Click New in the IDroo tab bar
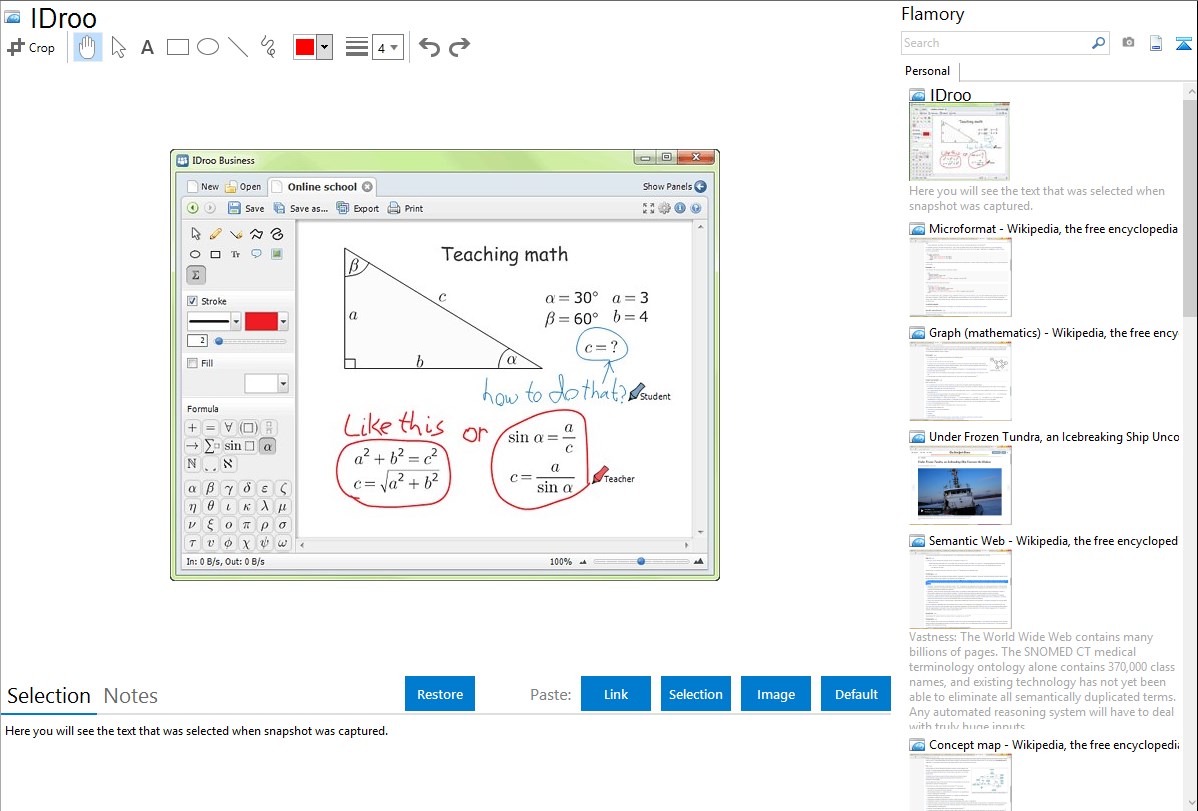 coord(203,187)
